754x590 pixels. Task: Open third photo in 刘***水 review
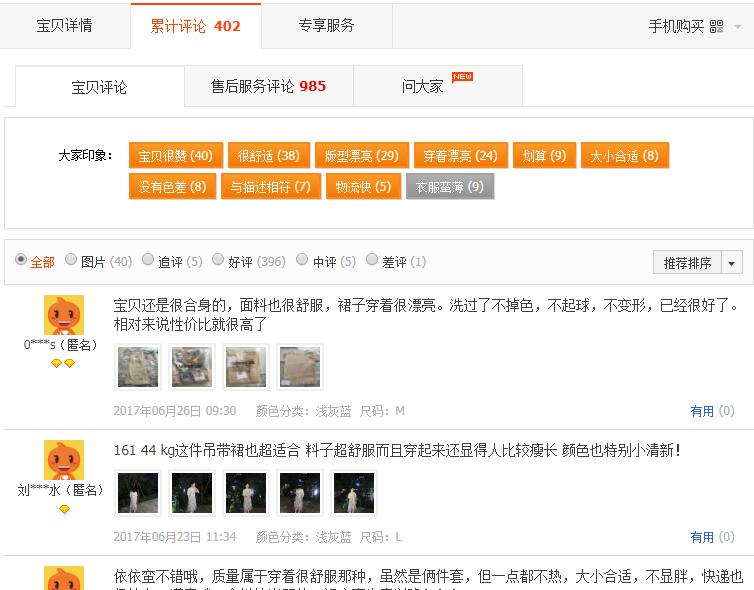point(246,493)
